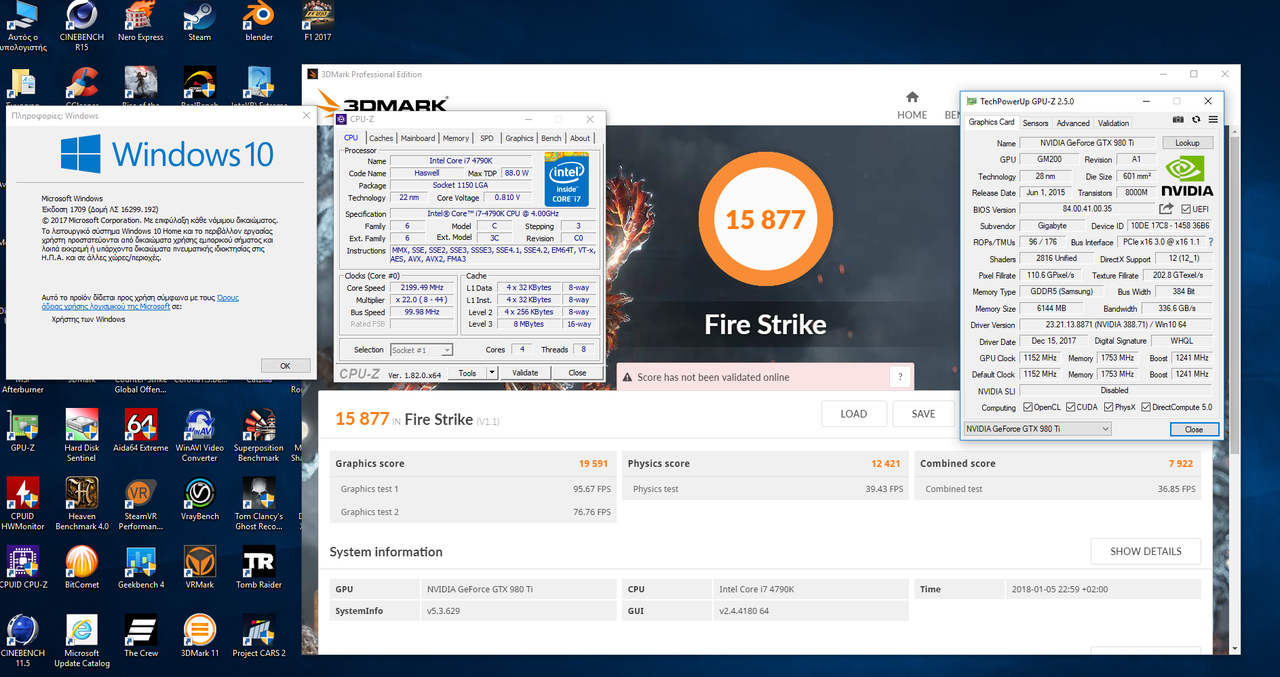The width and height of the screenshot is (1280, 677).
Task: Toggle the UEFI checkbox in GPU-Z
Action: (1186, 209)
